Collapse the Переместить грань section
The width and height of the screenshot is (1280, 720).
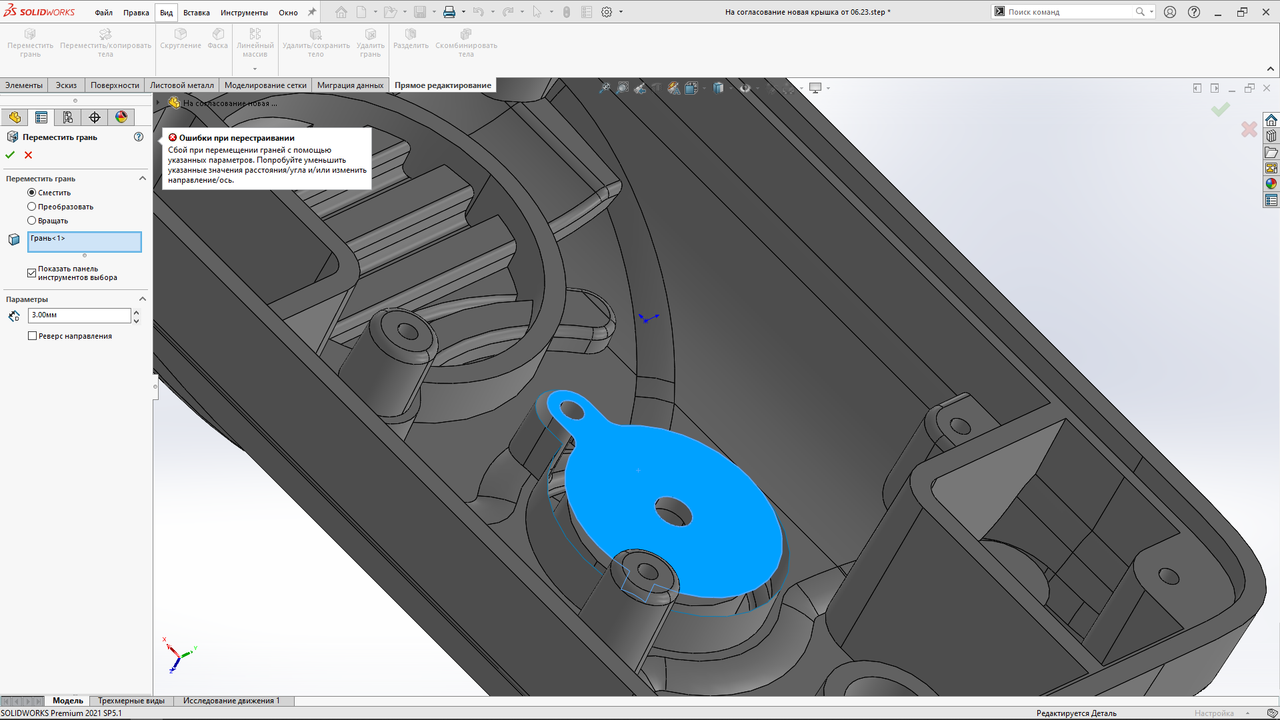click(x=142, y=178)
